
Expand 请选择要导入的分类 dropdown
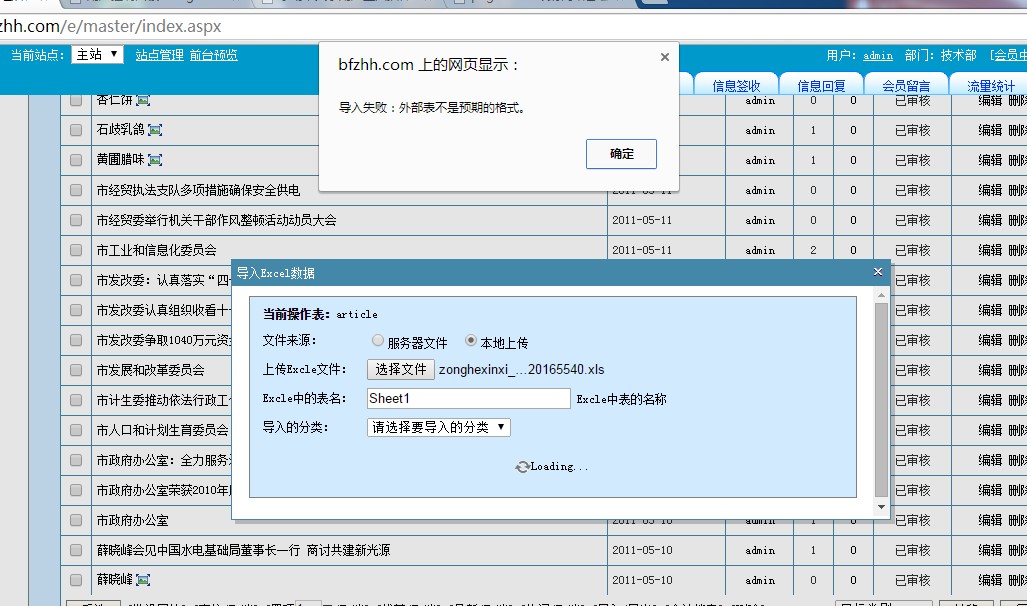click(x=439, y=427)
